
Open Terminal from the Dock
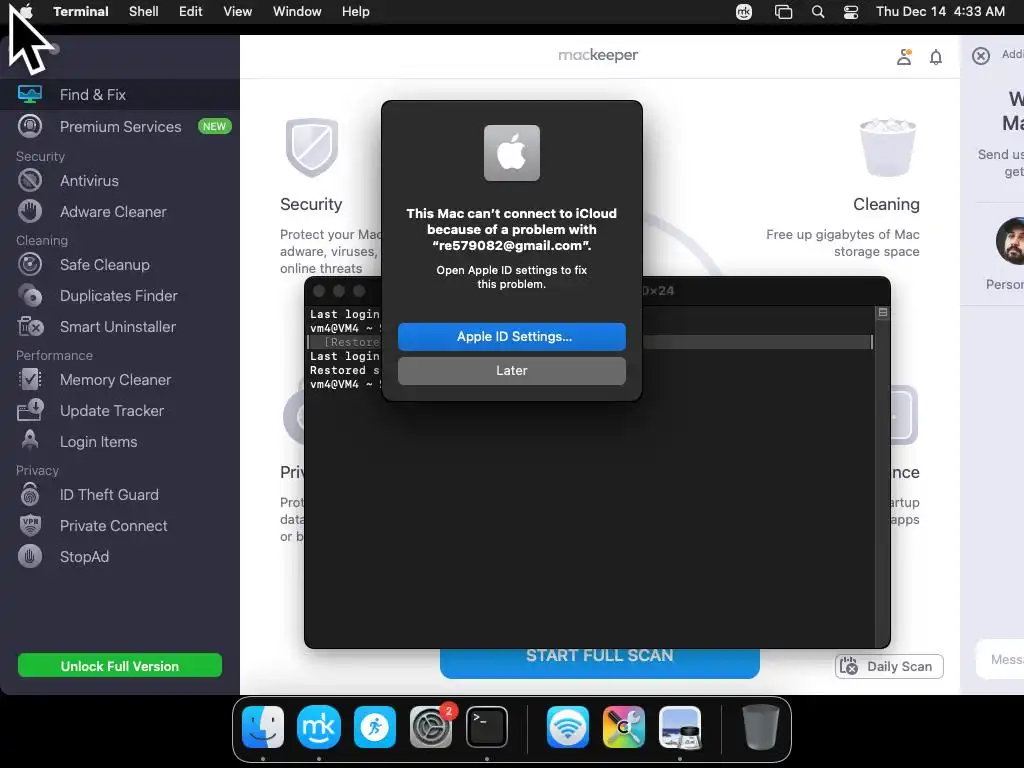click(487, 727)
